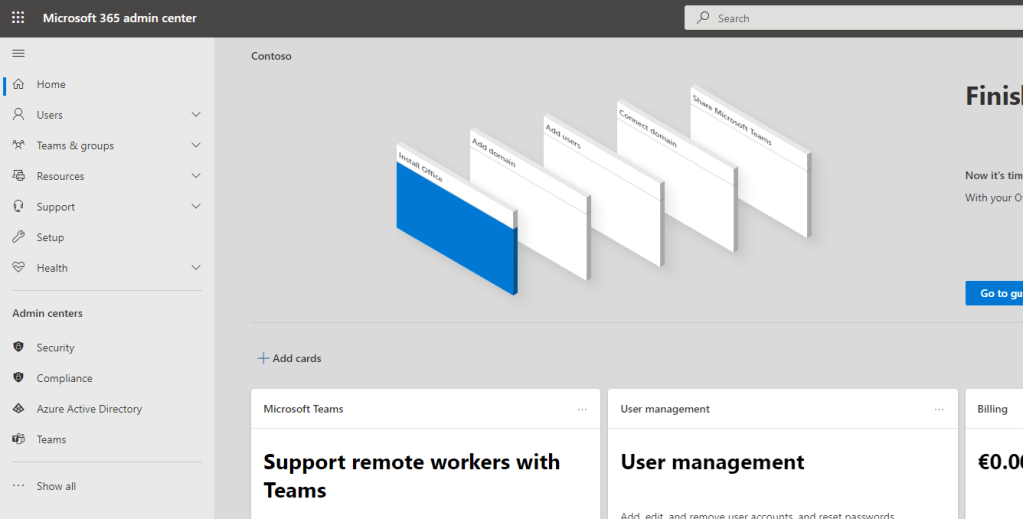1023x519 pixels.
Task: Click the Setup wrench icon
Action: tap(18, 237)
